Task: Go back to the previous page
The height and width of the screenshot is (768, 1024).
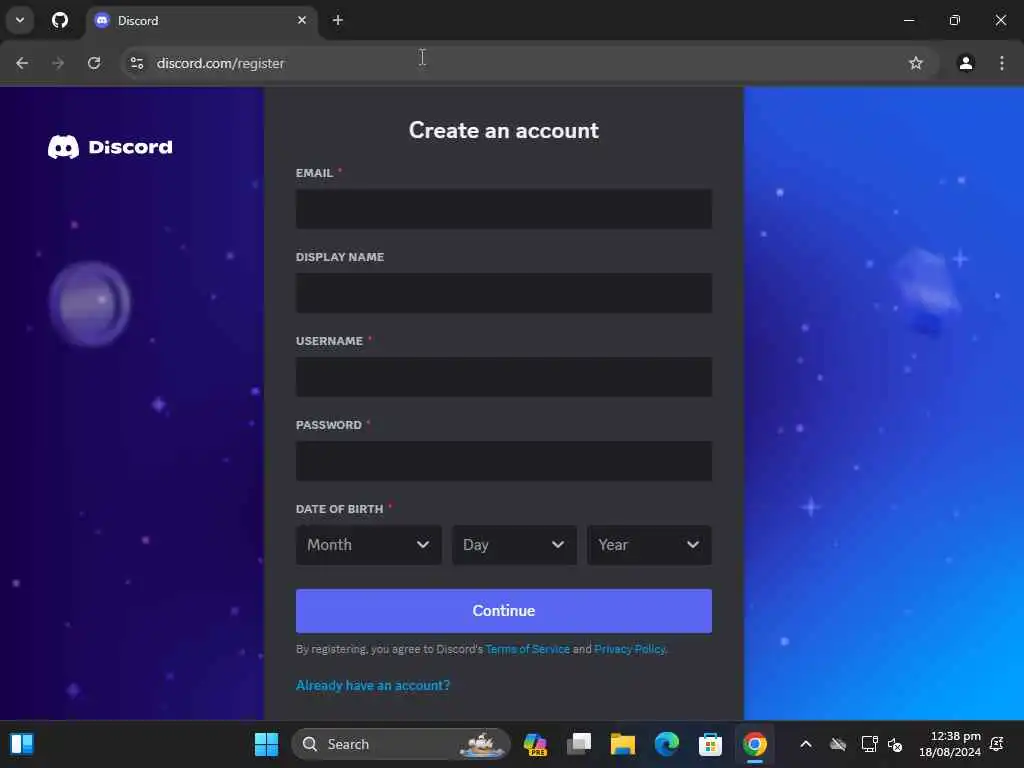Action: tap(22, 63)
